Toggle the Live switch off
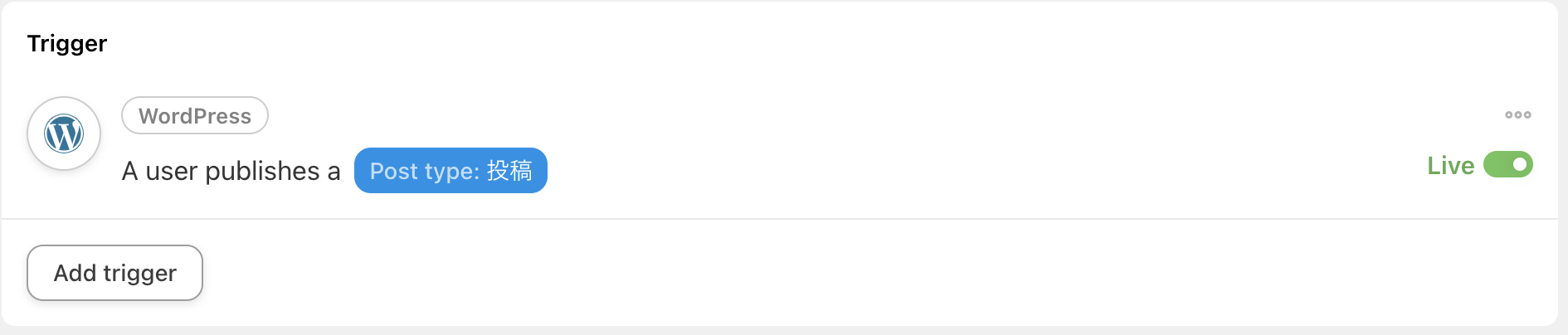This screenshot has width=1568, height=335. (1508, 164)
